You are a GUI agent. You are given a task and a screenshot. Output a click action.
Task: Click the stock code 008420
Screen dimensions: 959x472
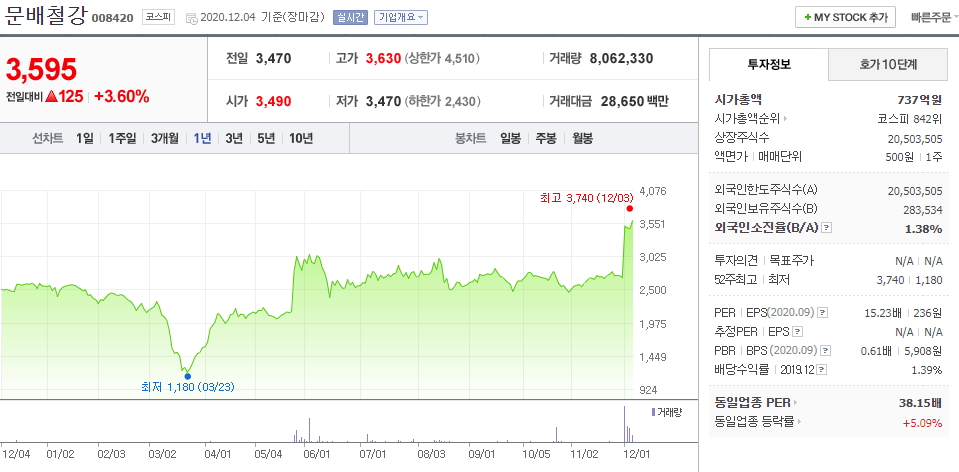click(113, 18)
